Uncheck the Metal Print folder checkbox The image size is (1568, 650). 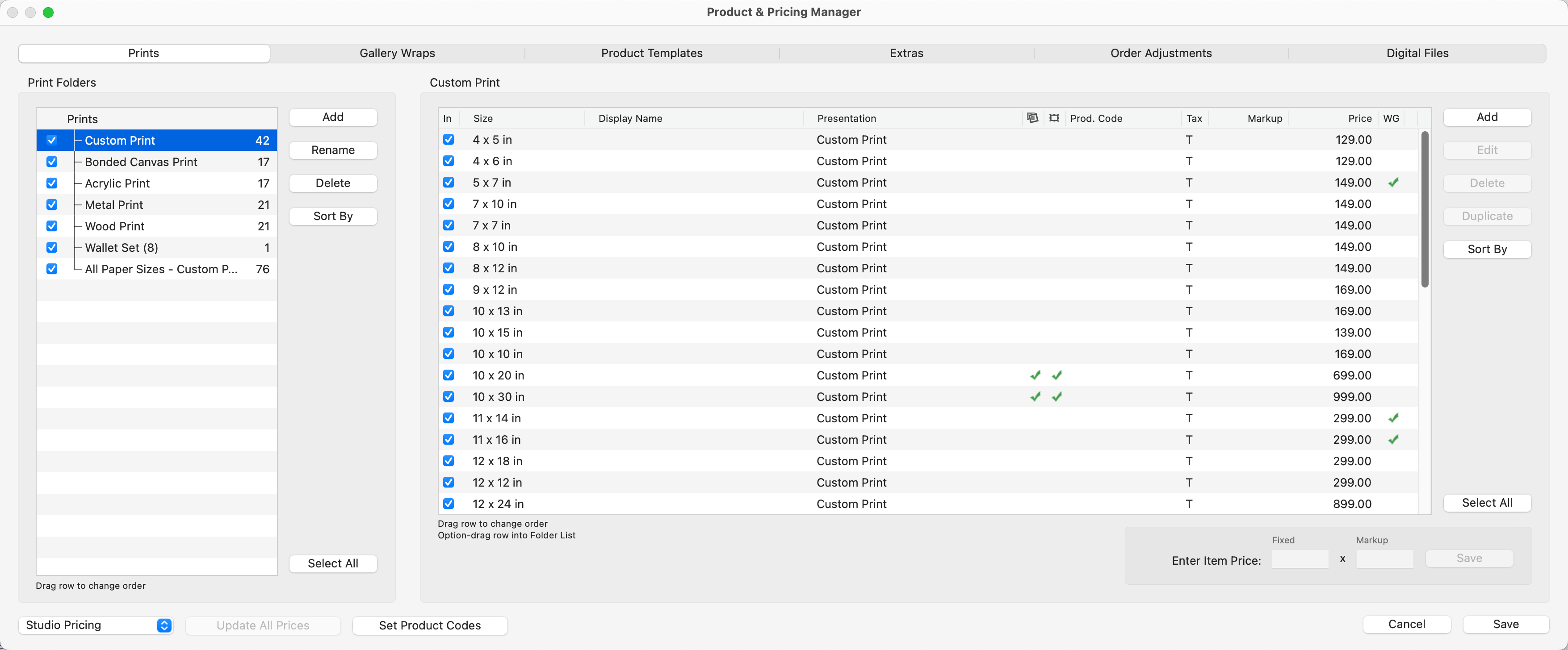(x=52, y=205)
